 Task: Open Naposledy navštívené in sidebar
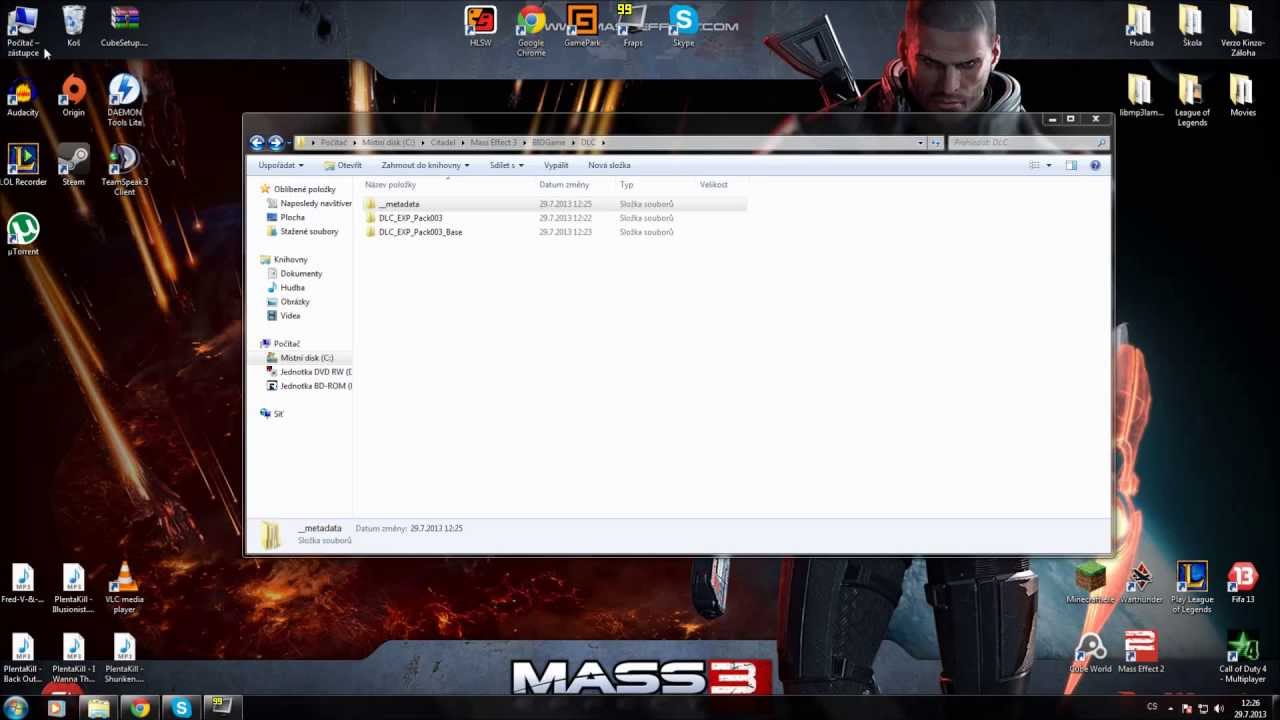(x=315, y=203)
